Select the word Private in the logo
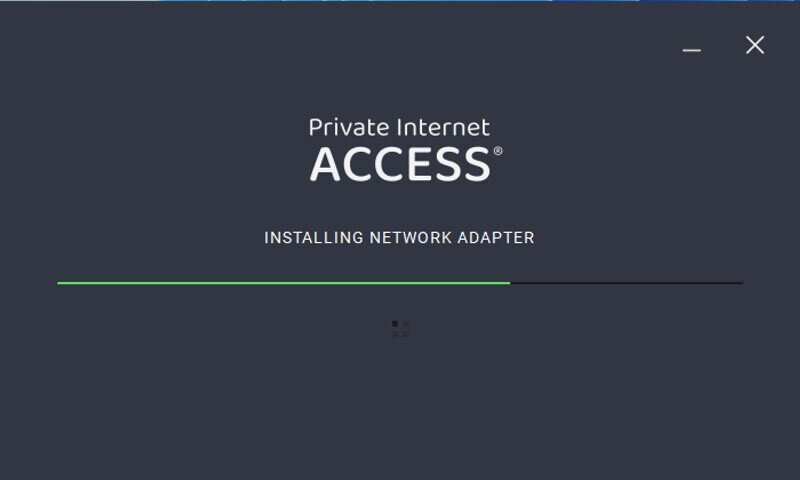This screenshot has width=800, height=480. coord(349,127)
